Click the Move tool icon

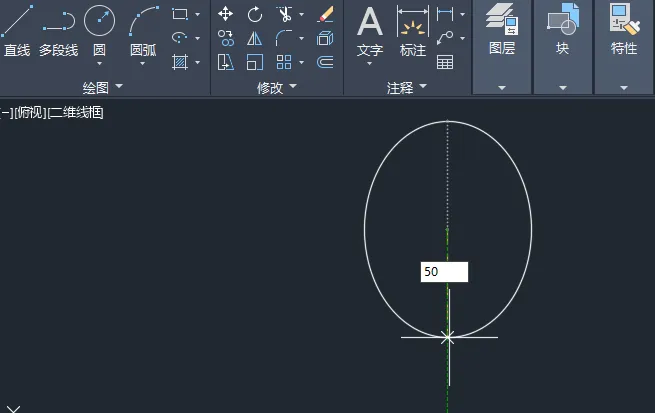tap(226, 14)
